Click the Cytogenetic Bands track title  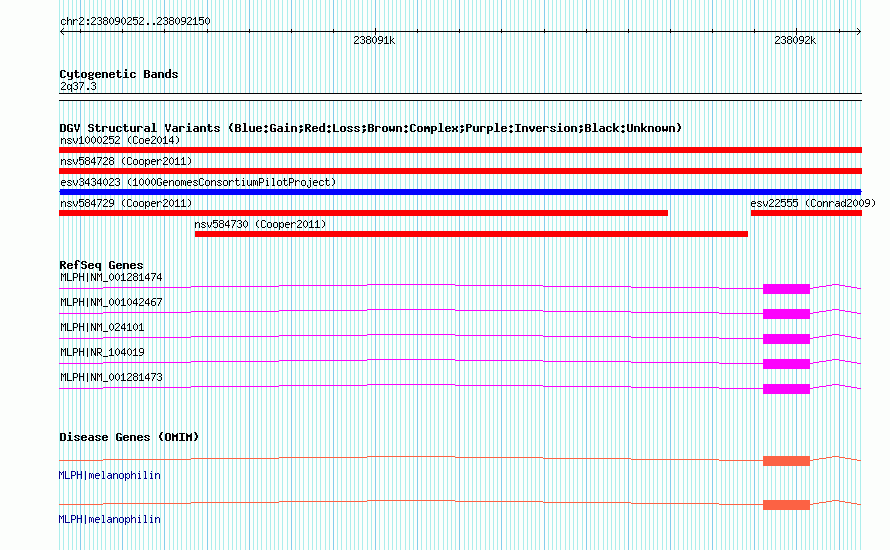click(x=119, y=74)
